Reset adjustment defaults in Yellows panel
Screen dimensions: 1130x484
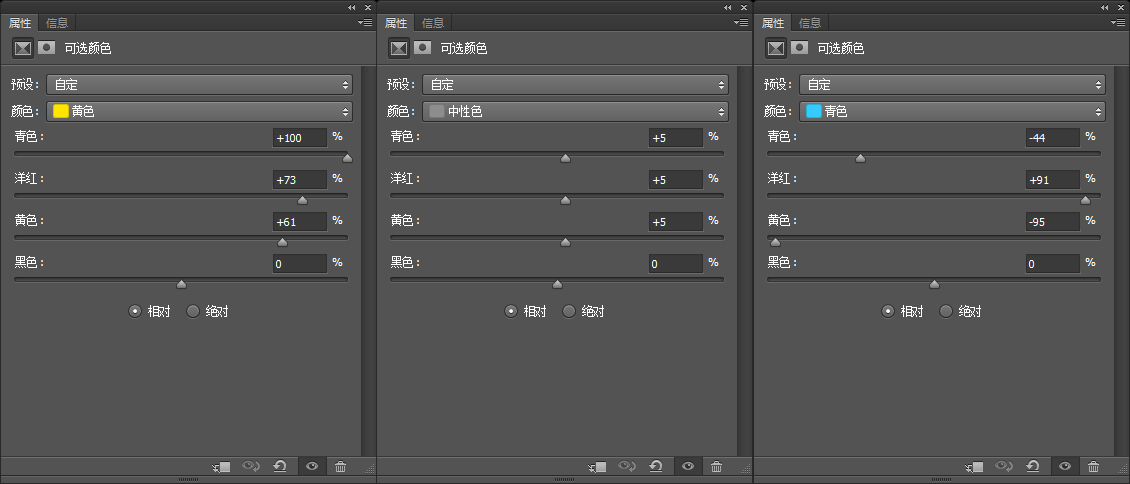[x=280, y=467]
